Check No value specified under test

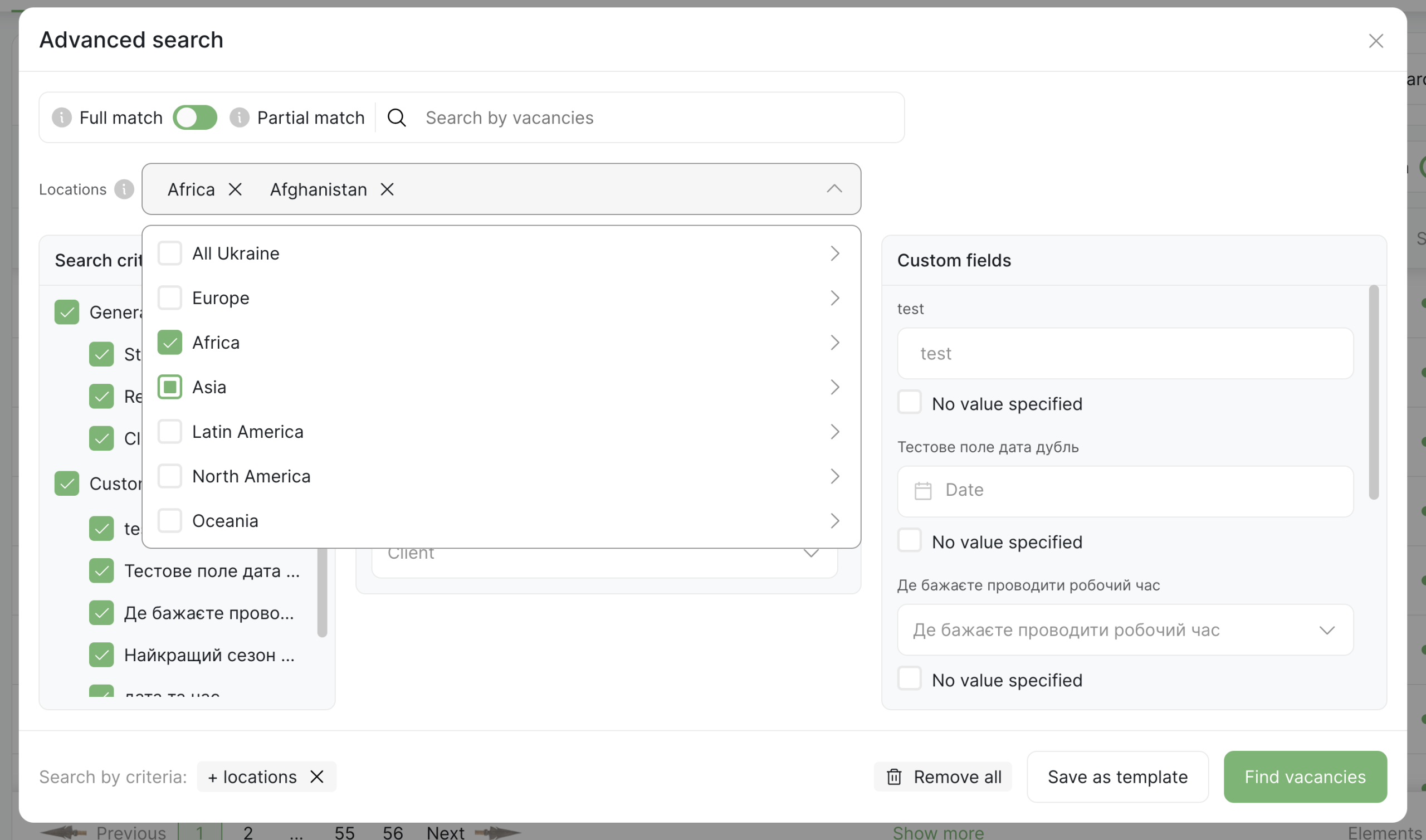910,403
